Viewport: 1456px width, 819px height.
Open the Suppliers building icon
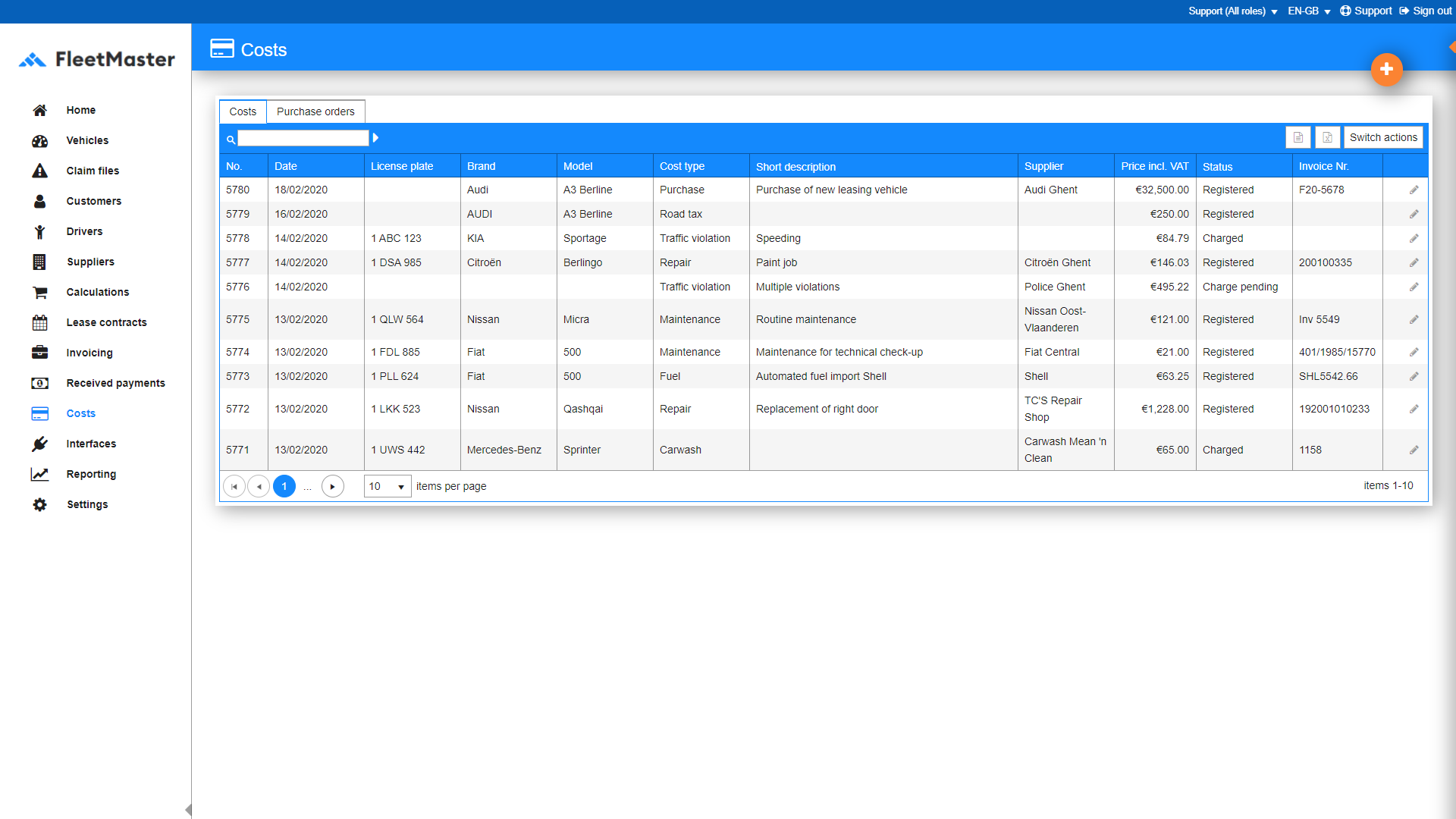tap(39, 262)
